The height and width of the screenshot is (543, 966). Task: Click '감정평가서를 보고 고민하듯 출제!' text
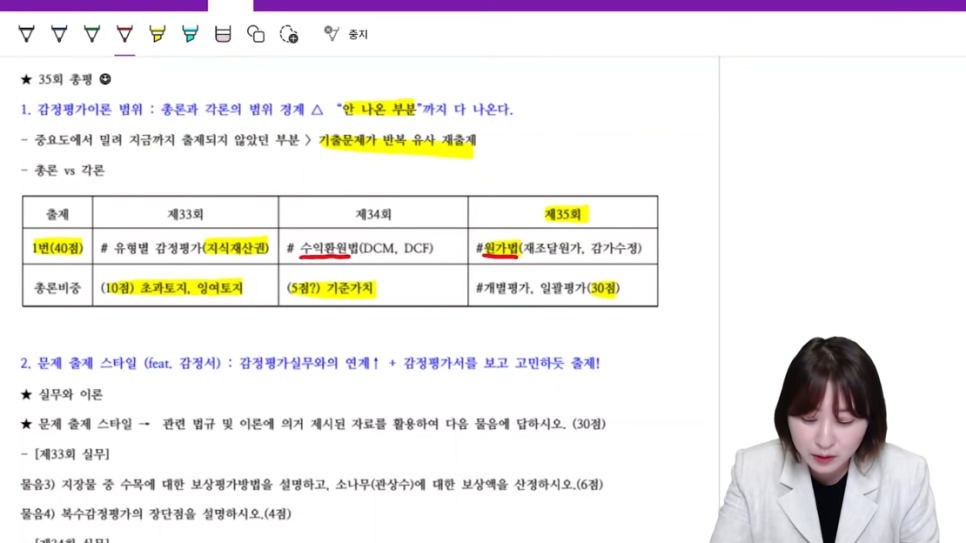(501, 363)
